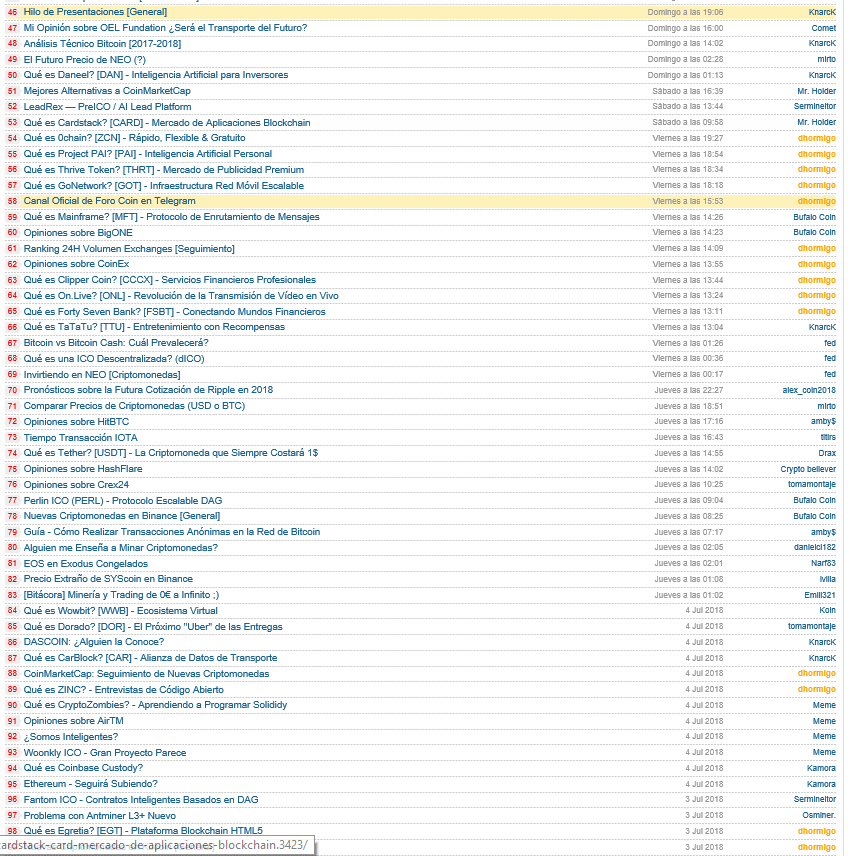
Task: Open the Thrive Token [THRT] thread
Action: [x=164, y=169]
